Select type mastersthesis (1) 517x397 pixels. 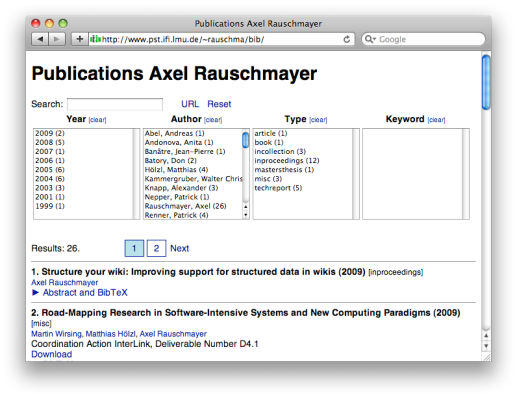pyautogui.click(x=284, y=170)
